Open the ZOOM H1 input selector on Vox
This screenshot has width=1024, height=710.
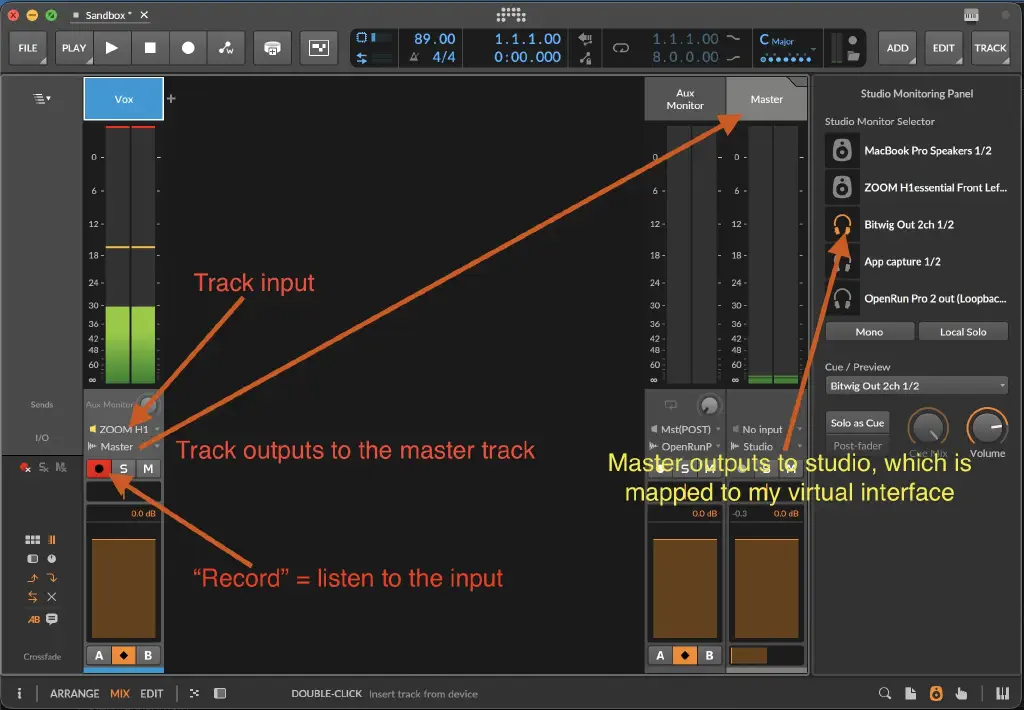[121, 428]
